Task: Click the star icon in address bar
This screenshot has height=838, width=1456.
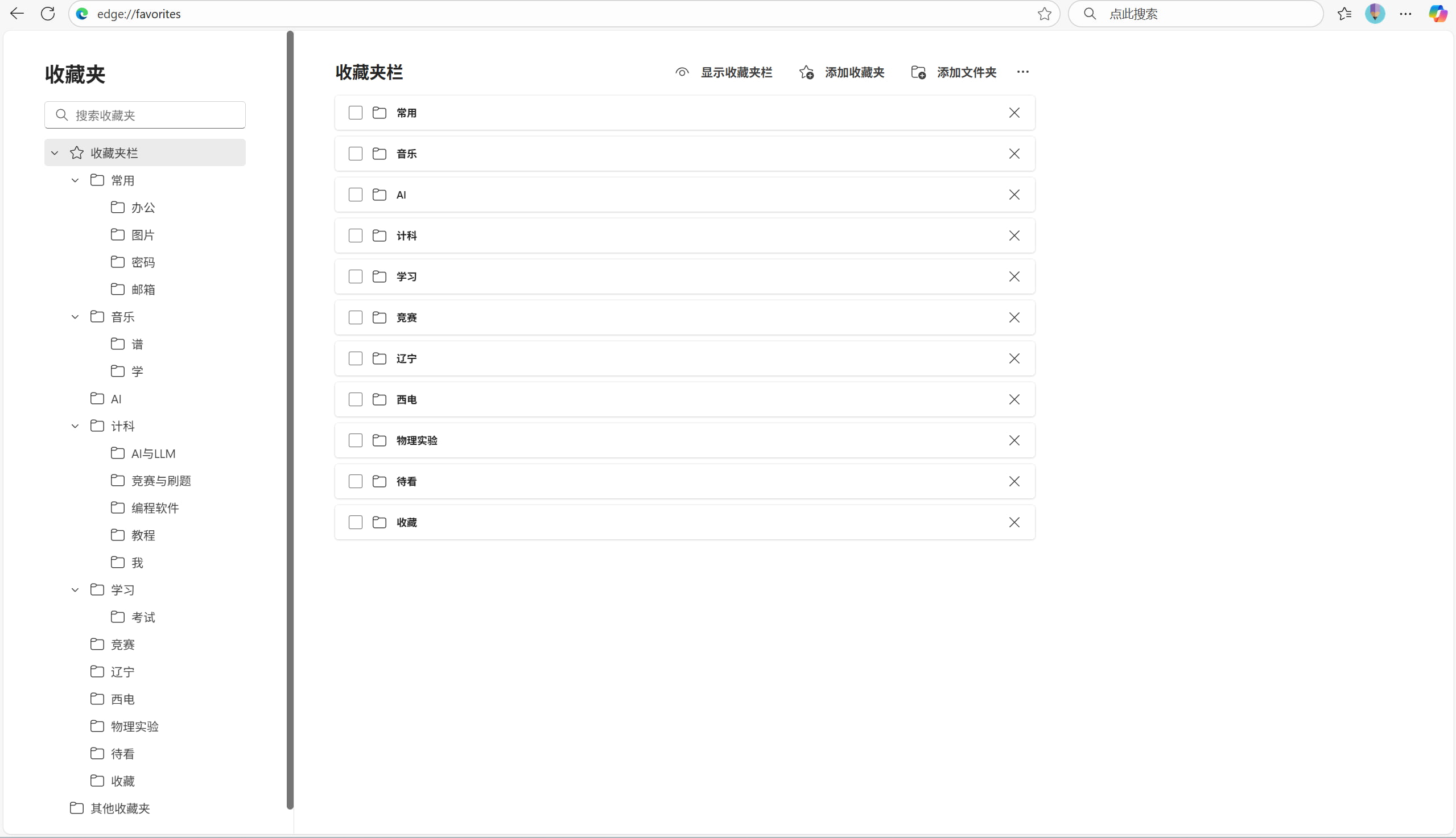Action: coord(1045,14)
